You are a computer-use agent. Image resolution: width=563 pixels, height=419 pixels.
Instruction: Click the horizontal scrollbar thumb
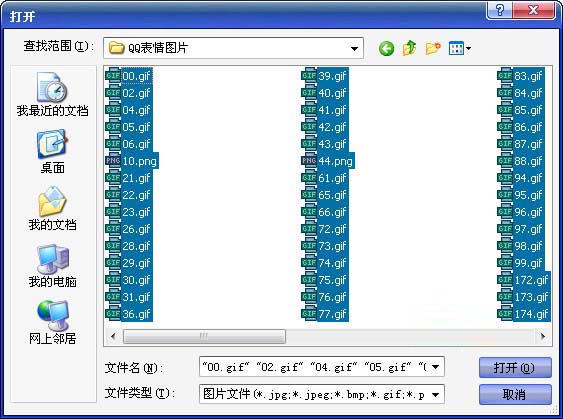204,336
